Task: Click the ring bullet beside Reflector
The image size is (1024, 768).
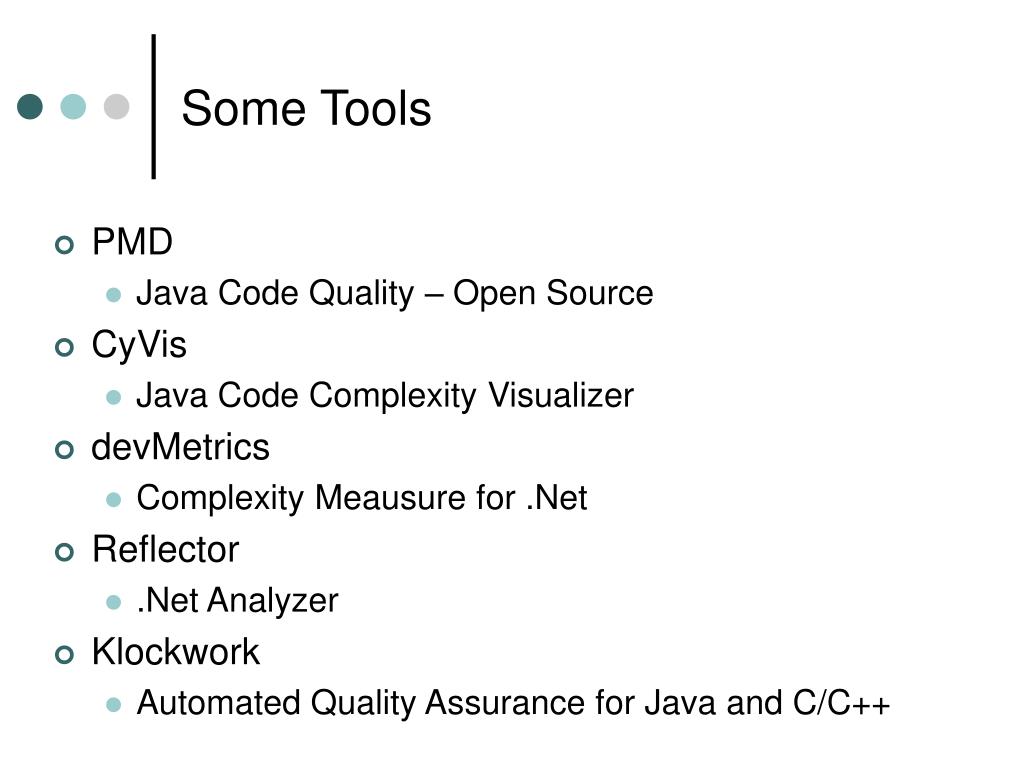Action: (x=65, y=552)
